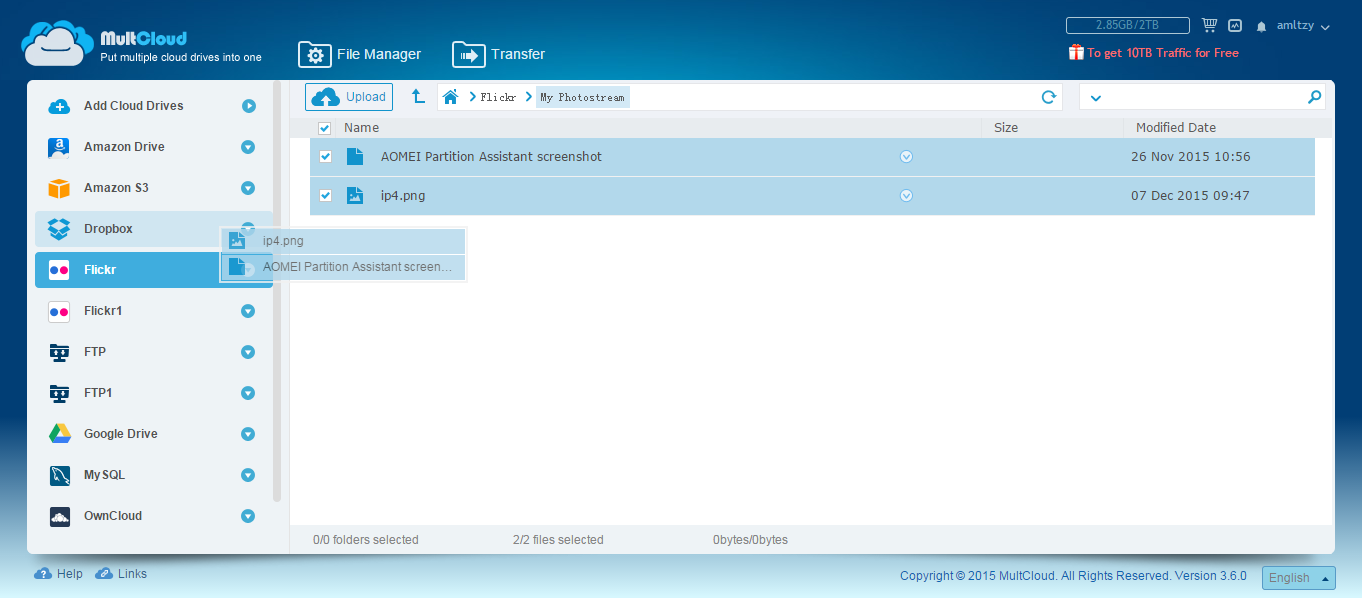Select the MySQL drive entry
Image resolution: width=1362 pixels, height=599 pixels.
pyautogui.click(x=153, y=475)
